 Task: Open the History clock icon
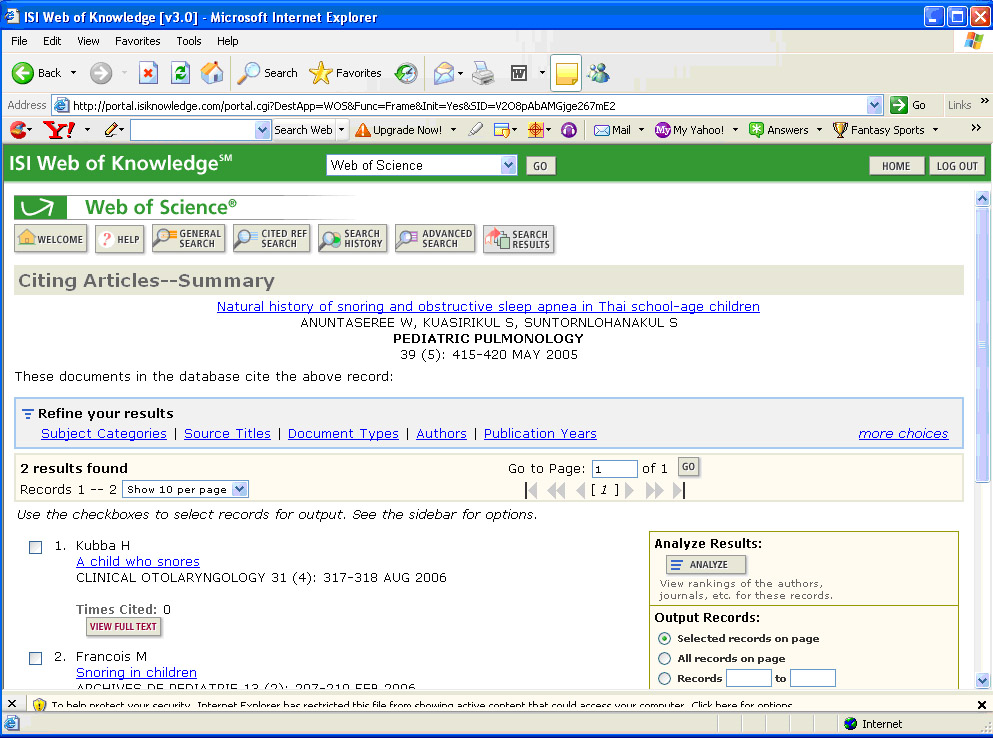406,73
